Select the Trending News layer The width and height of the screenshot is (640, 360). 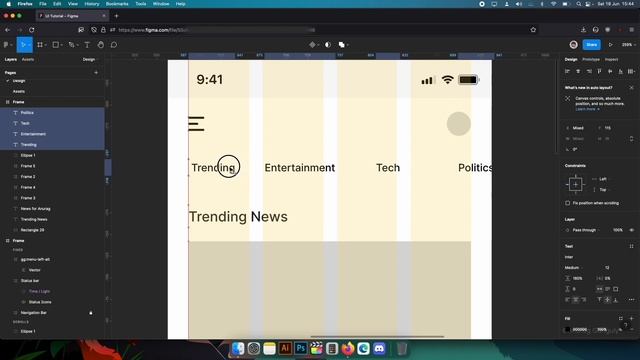click(34, 220)
